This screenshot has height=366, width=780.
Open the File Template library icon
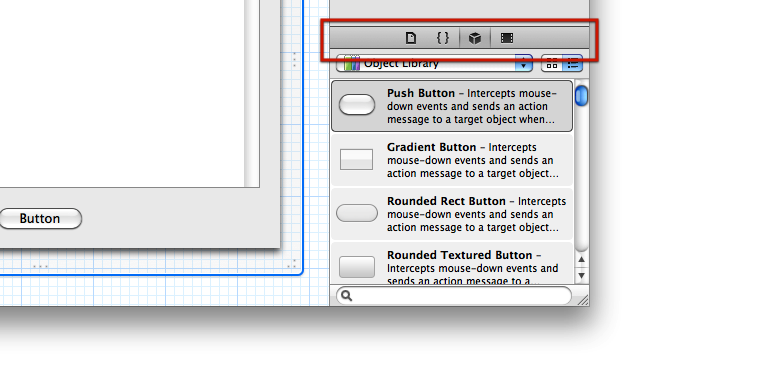click(411, 38)
